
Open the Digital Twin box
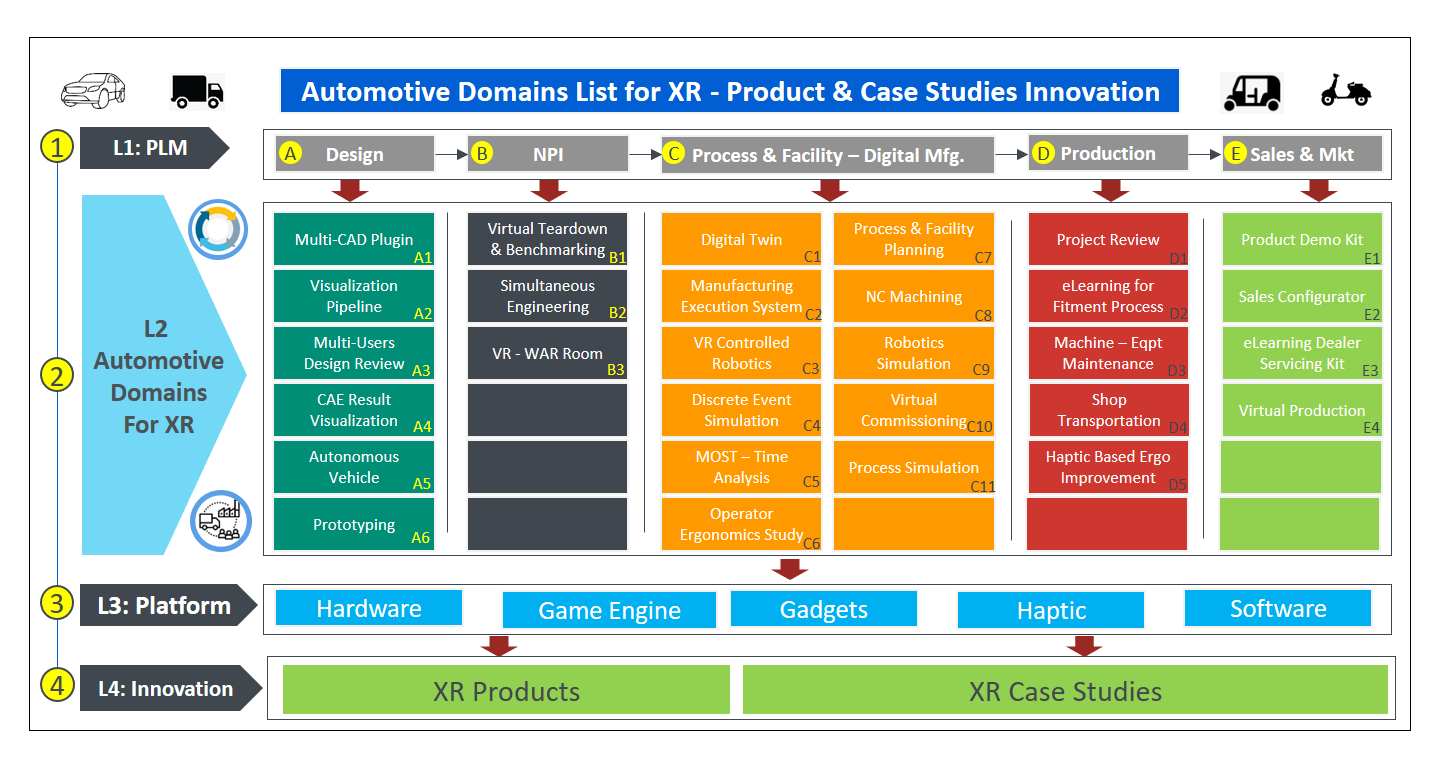point(741,240)
